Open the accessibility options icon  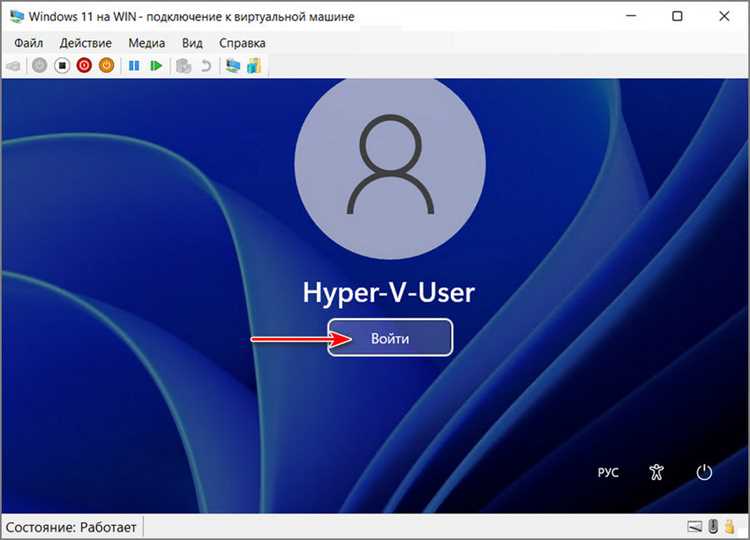(657, 472)
